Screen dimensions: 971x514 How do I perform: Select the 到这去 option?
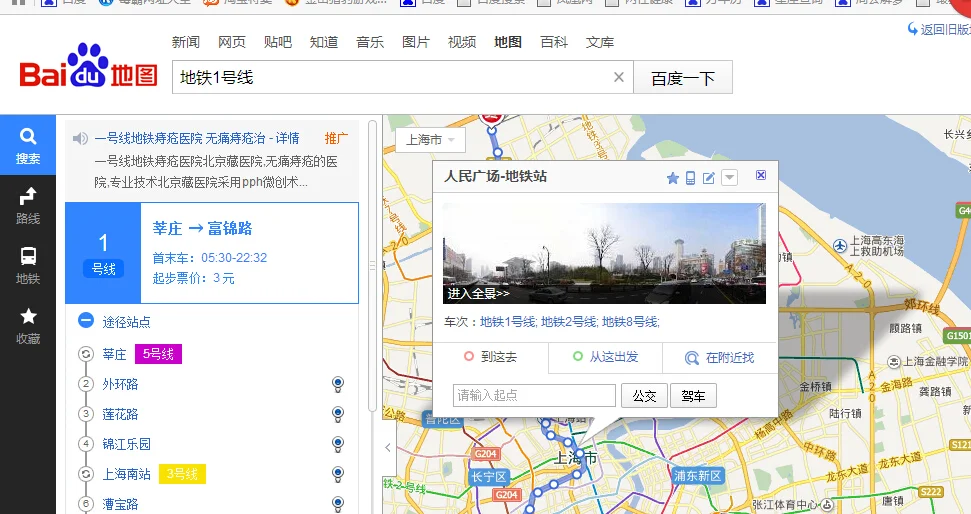pyautogui.click(x=490, y=357)
